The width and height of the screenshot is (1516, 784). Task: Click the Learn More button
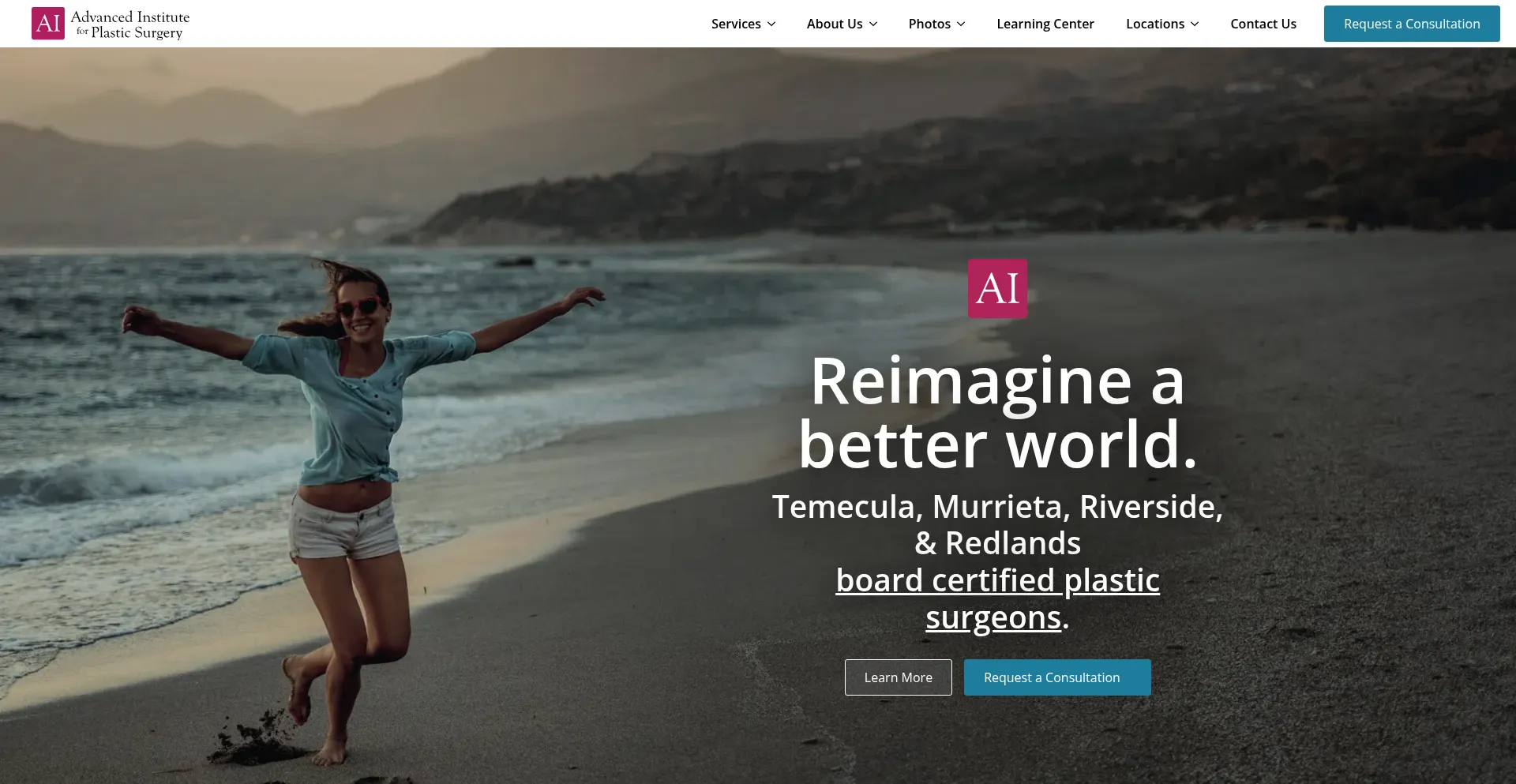tap(898, 677)
